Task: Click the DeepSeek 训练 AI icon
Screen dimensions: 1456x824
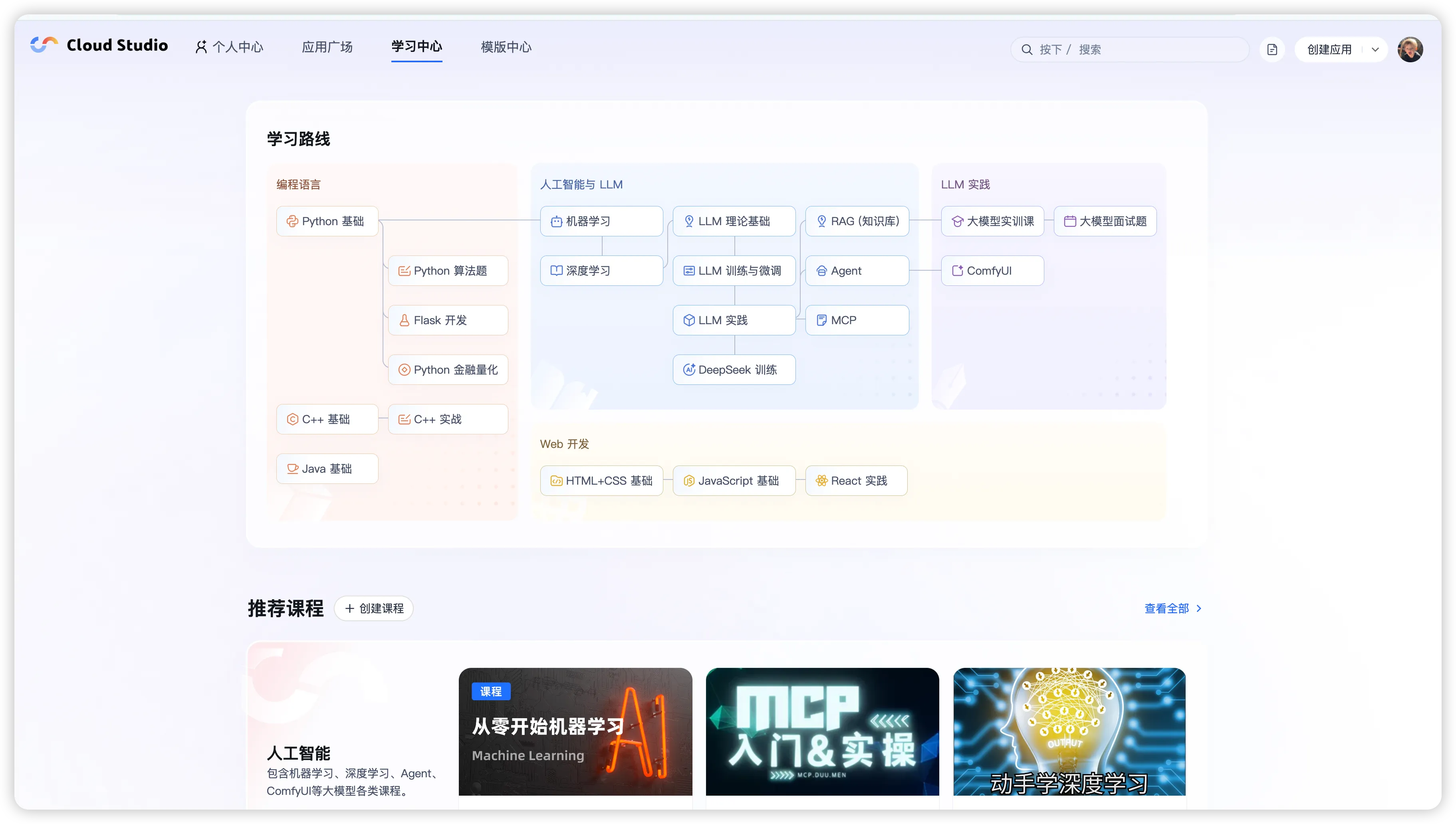Action: tap(689, 370)
